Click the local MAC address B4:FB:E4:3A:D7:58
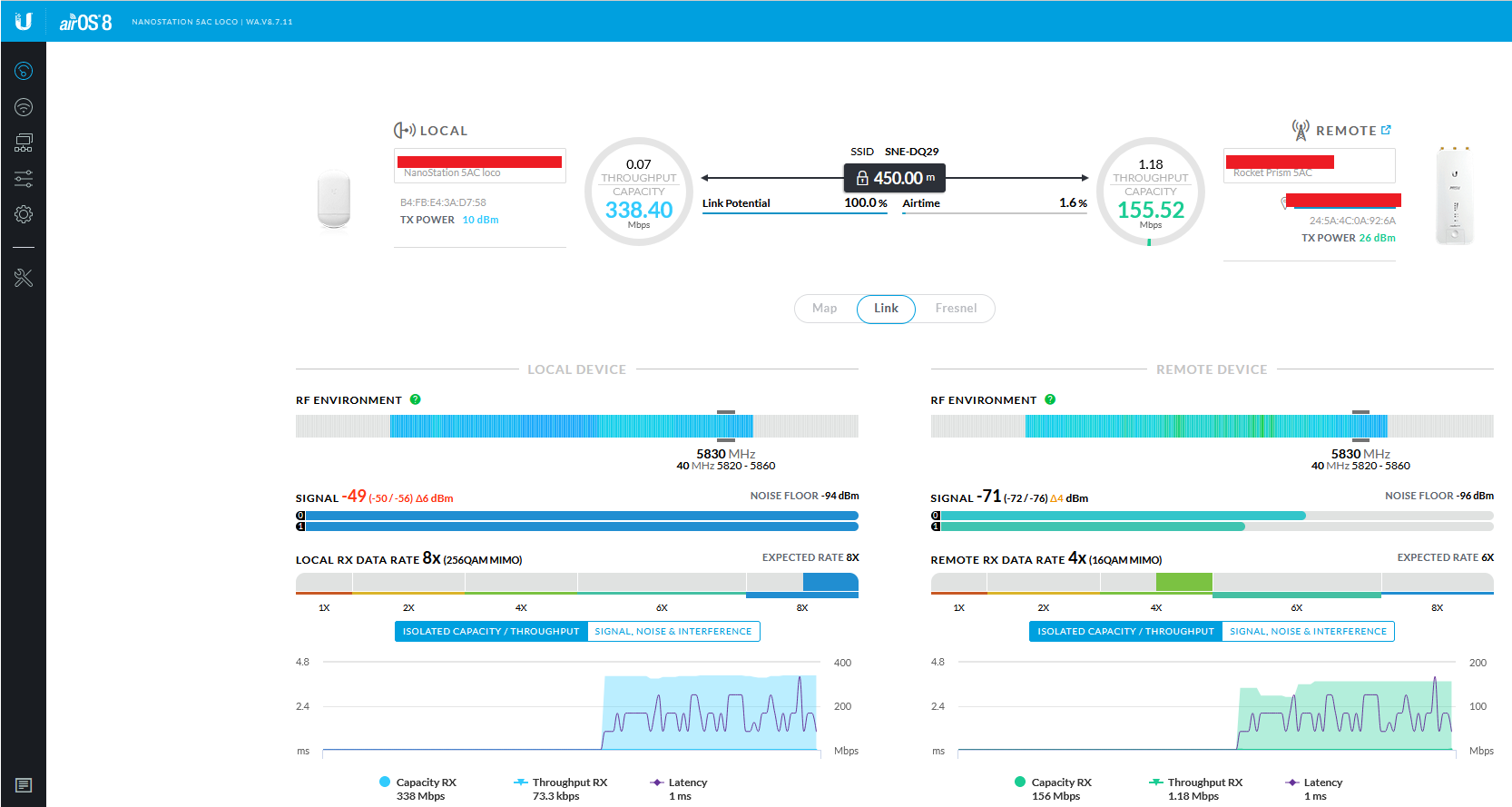Image resolution: width=1512 pixels, height=807 pixels. coord(443,202)
